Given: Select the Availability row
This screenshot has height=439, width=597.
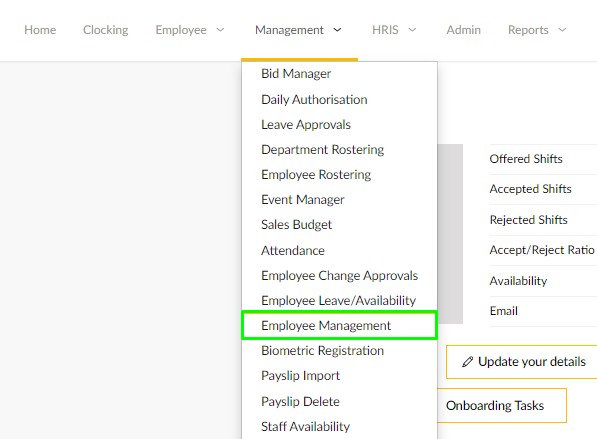Looking at the screenshot, I should click(543, 281).
